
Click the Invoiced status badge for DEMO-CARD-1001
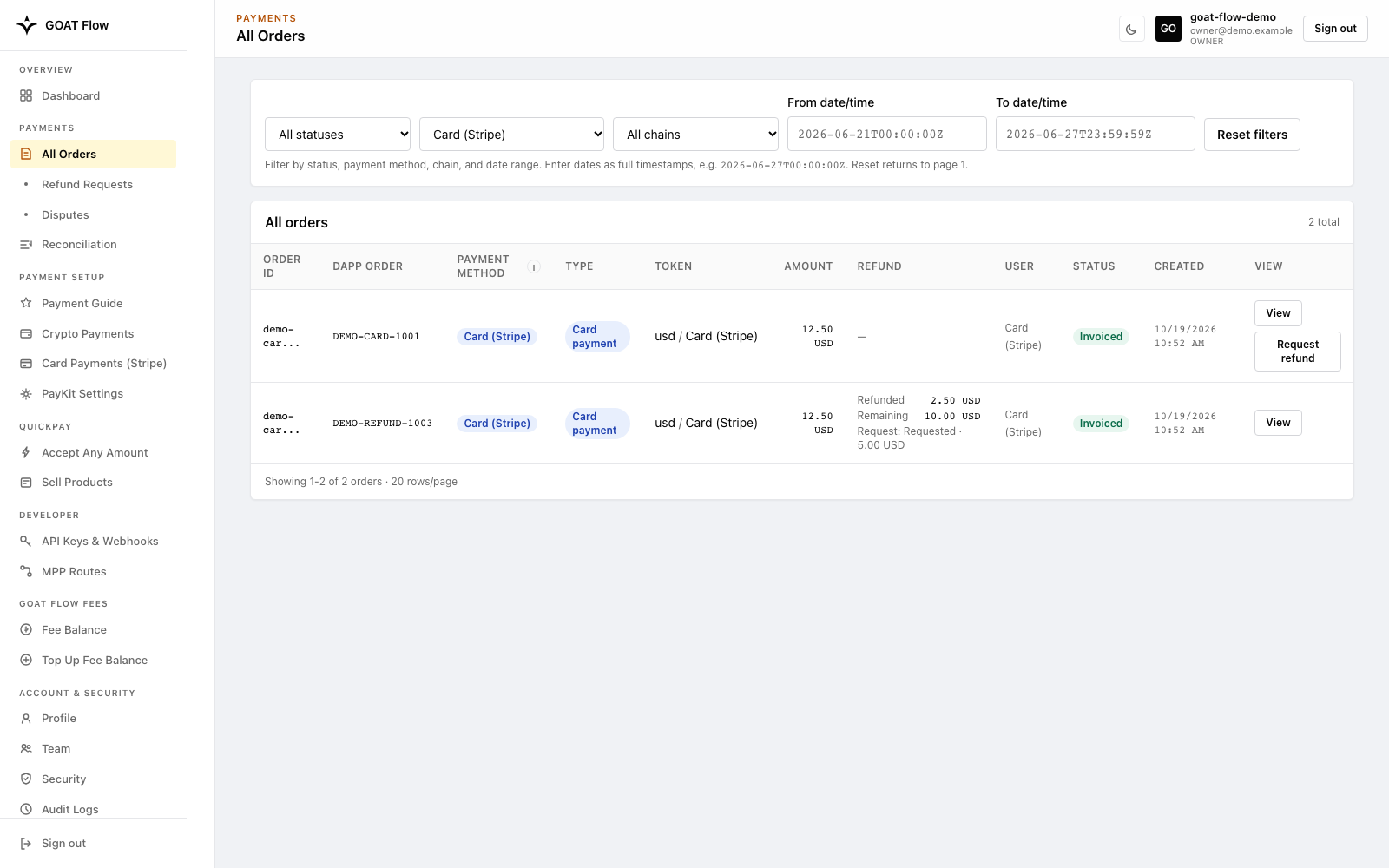pyautogui.click(x=1101, y=337)
